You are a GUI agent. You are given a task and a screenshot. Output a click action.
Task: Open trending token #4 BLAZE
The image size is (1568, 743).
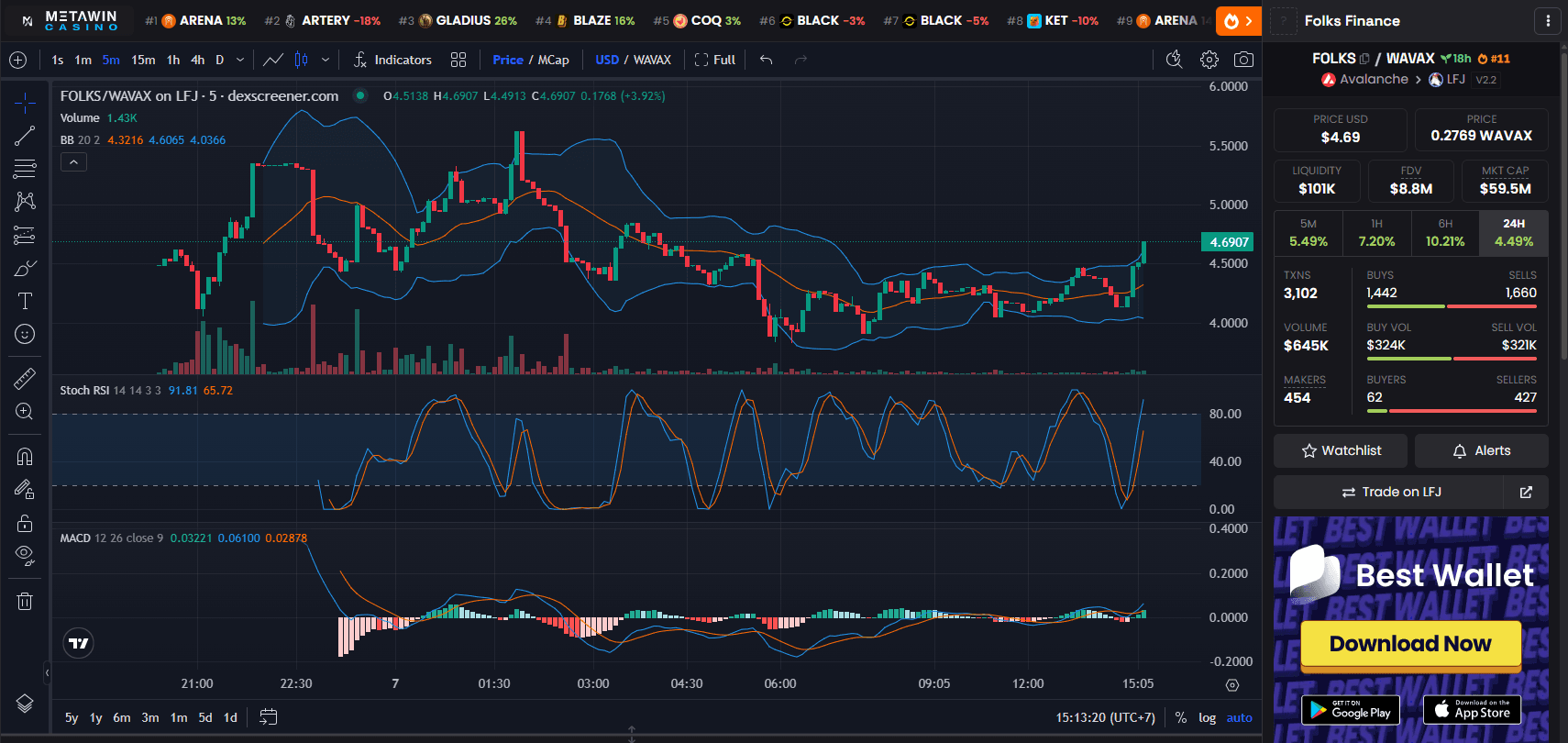tap(586, 20)
